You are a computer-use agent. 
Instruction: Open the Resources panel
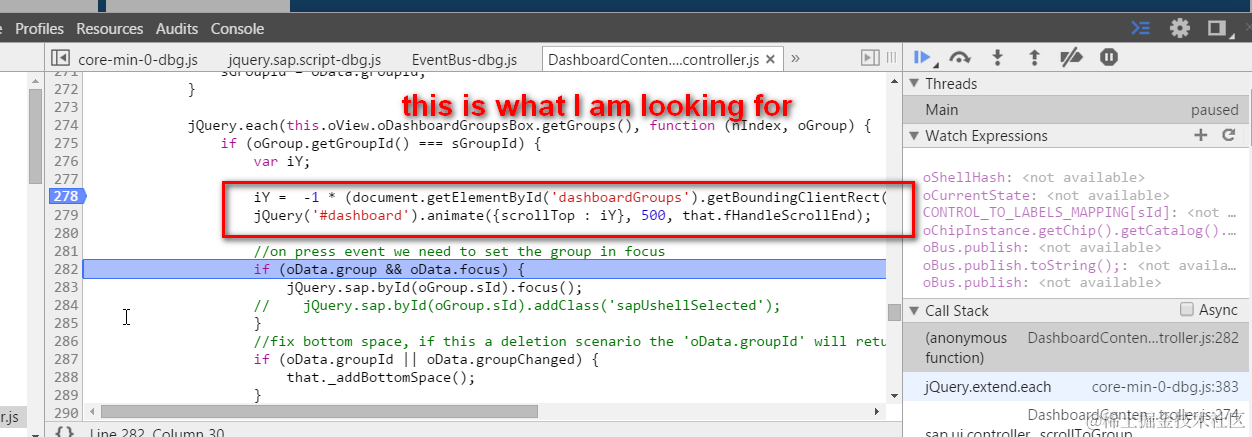click(109, 29)
